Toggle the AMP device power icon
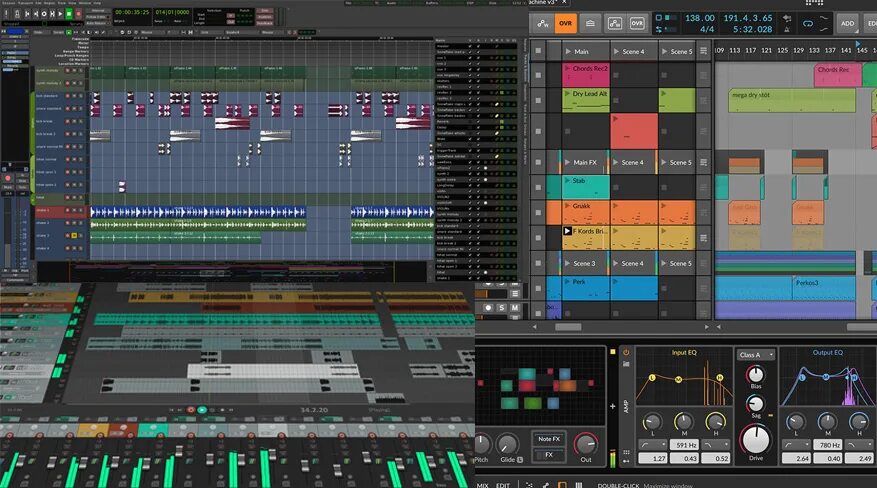 pyautogui.click(x=626, y=353)
